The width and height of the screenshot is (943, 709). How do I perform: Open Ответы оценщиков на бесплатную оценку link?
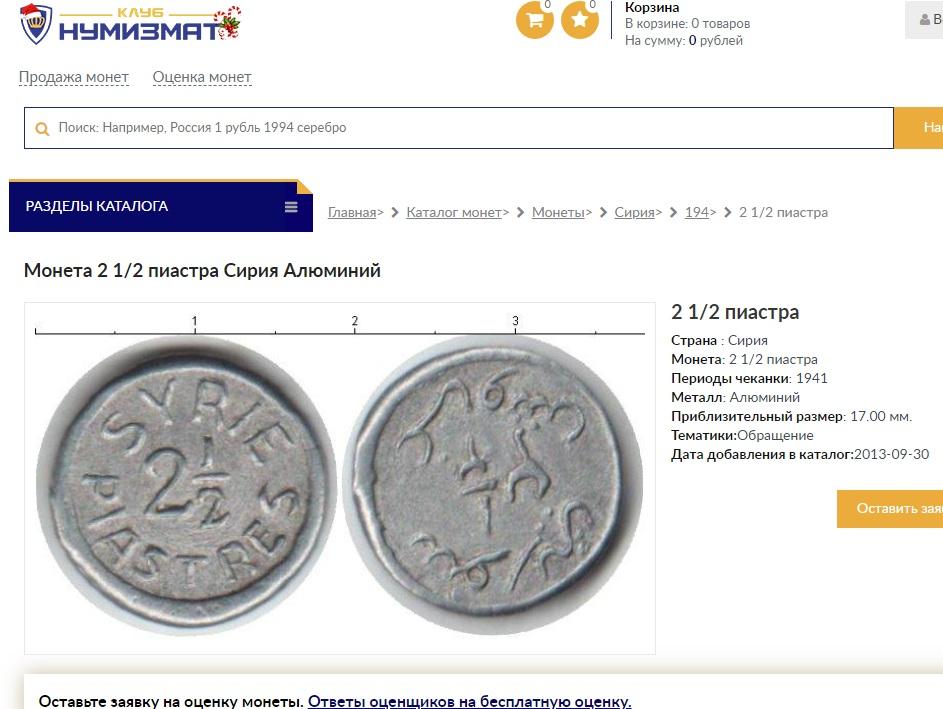point(470,701)
